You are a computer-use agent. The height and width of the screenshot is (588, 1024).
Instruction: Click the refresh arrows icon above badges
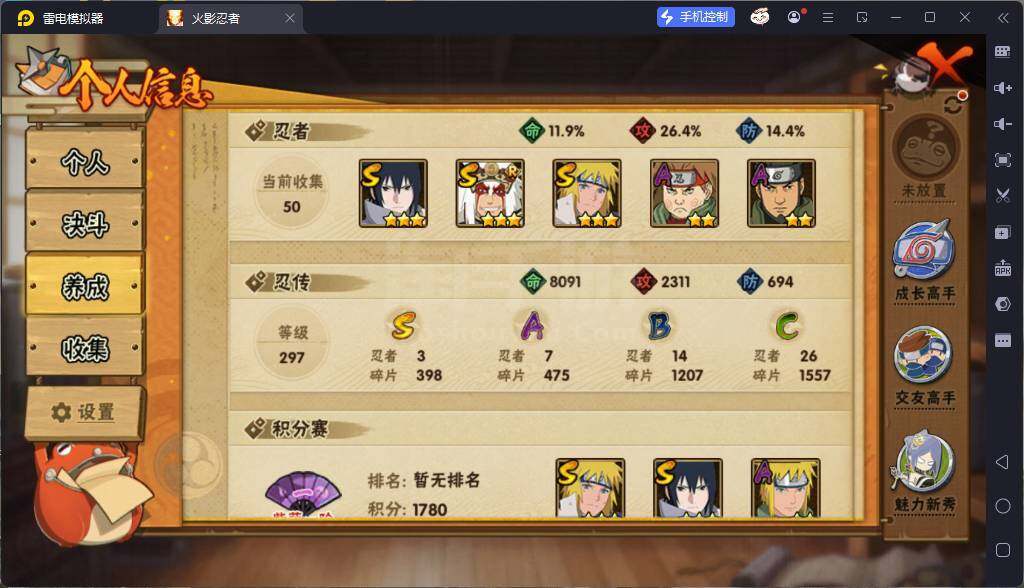(x=953, y=105)
